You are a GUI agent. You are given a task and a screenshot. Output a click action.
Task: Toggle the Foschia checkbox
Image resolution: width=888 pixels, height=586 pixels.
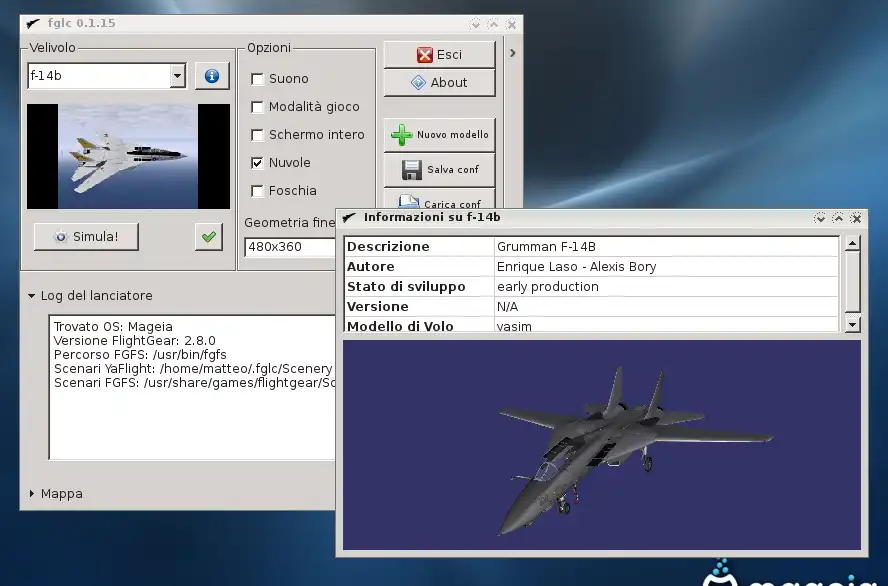[257, 191]
